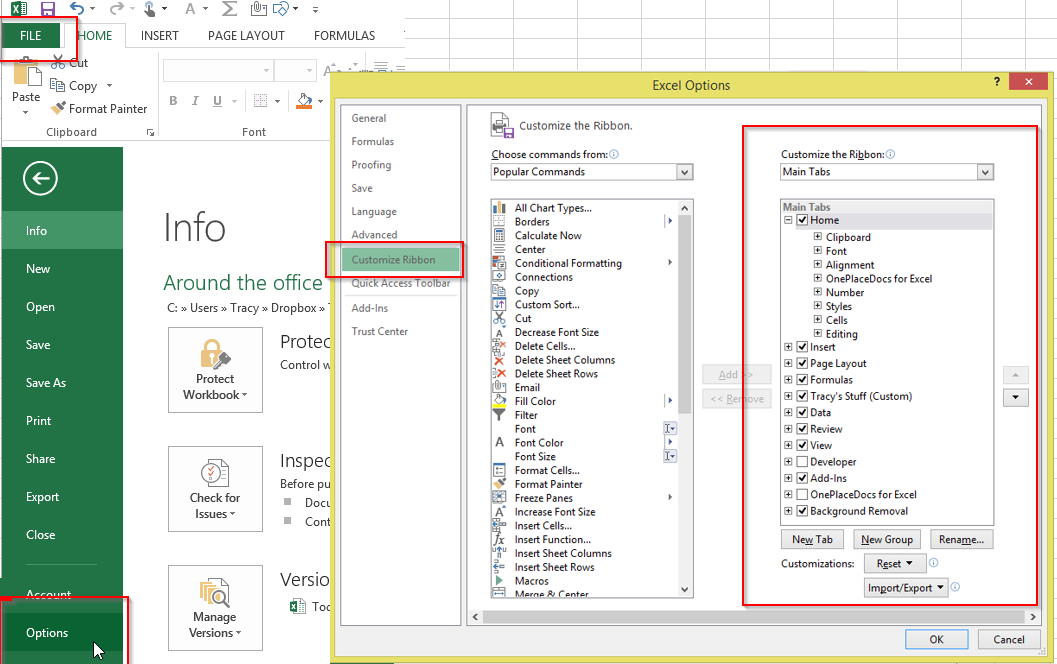Uncheck the Home tab checkbox
Viewport: 1057px width, 664px height.
802,220
